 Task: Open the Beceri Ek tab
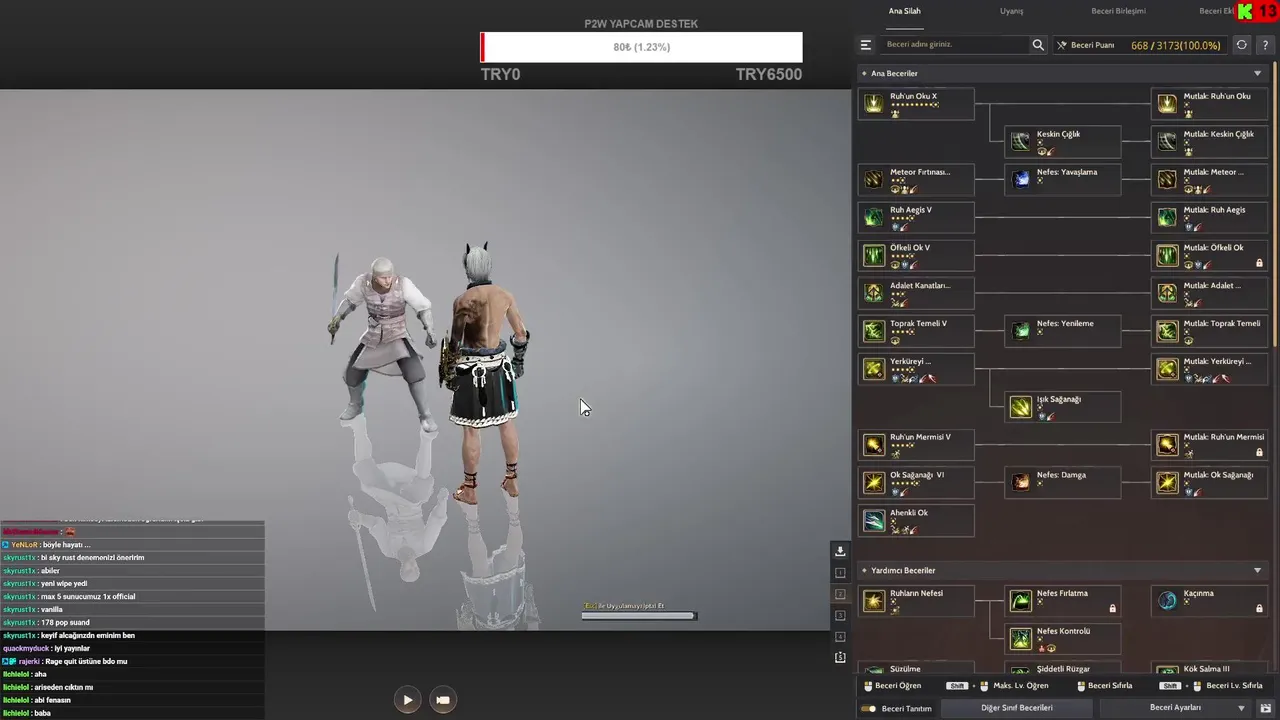(x=1215, y=11)
